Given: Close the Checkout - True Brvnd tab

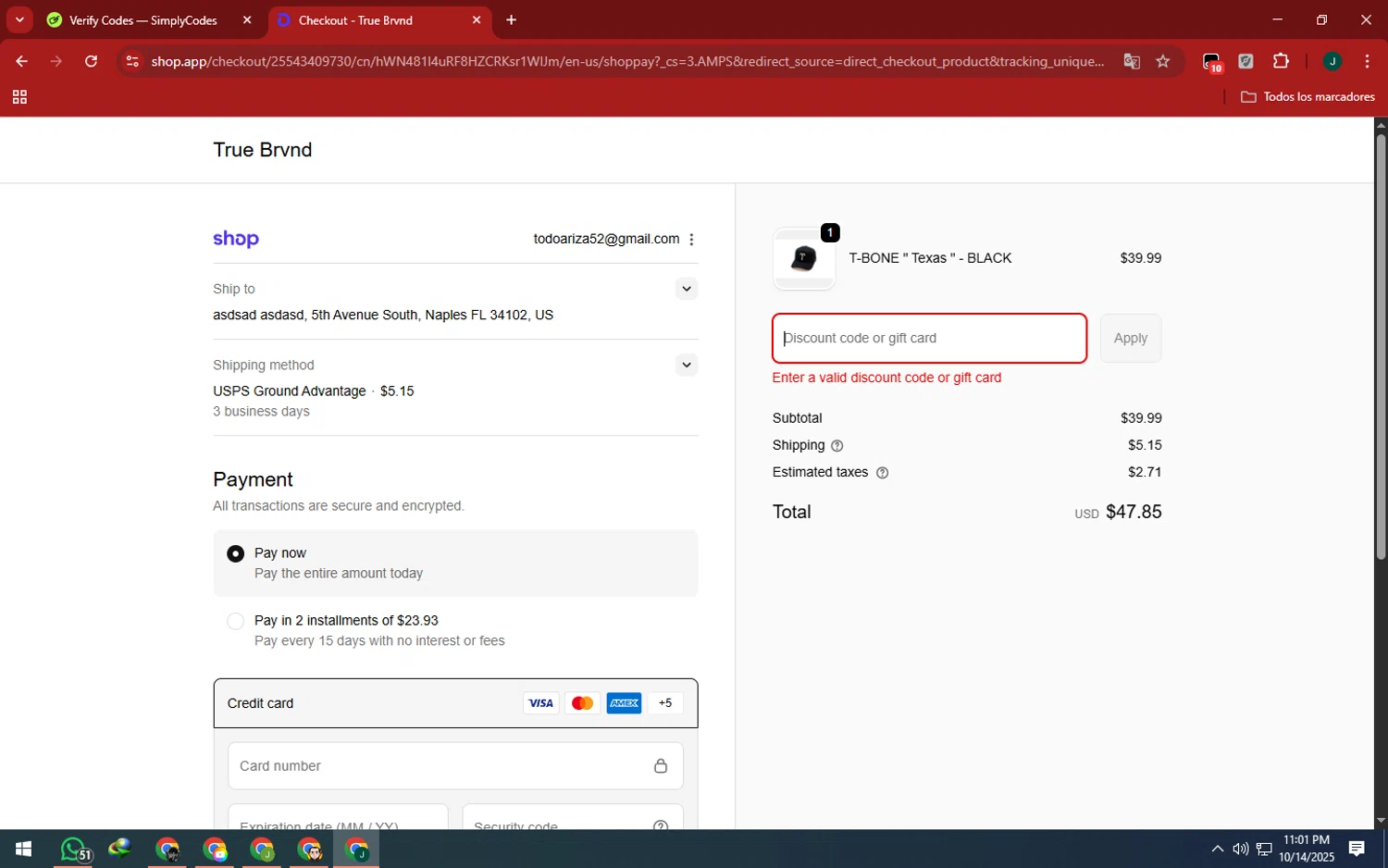Looking at the screenshot, I should (477, 19).
